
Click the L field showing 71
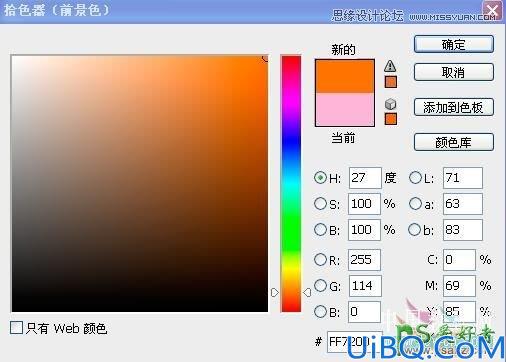(463, 178)
